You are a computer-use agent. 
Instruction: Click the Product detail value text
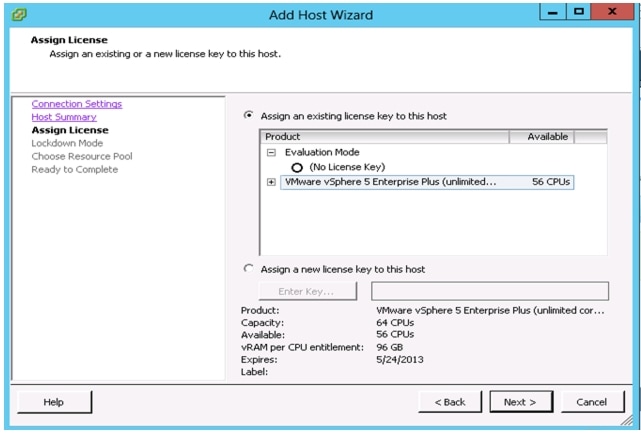pyautogui.click(x=490, y=310)
